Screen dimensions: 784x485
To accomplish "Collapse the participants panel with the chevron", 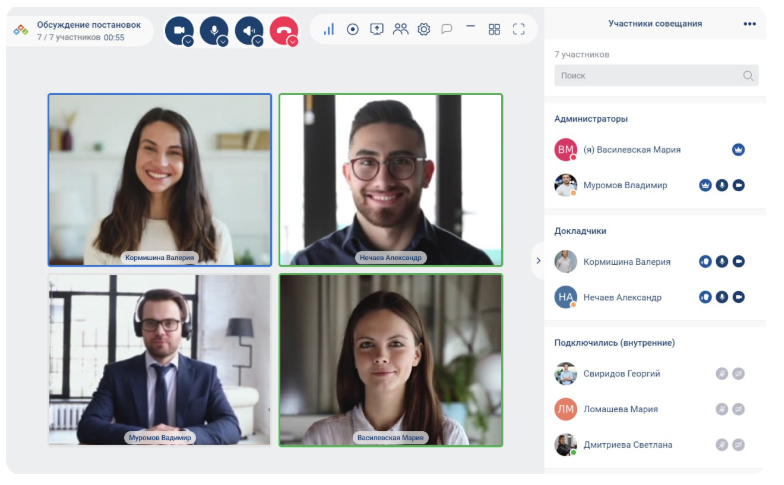I will click(538, 261).
